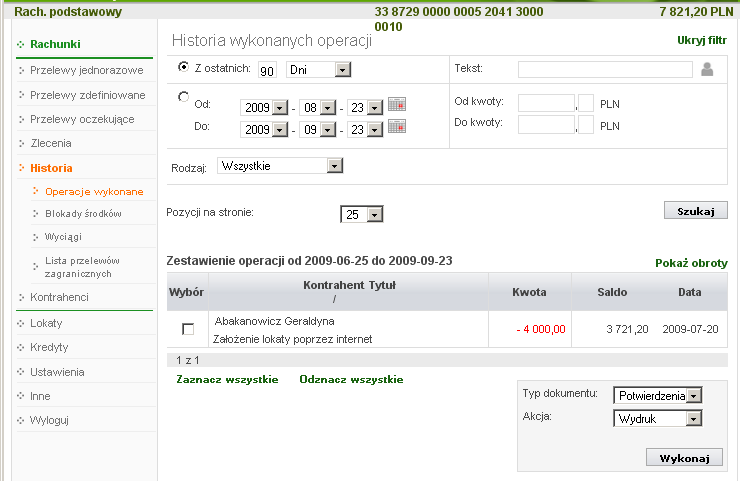Go to Przelewy zdefiniowane
740x481 pixels.
click(87, 95)
